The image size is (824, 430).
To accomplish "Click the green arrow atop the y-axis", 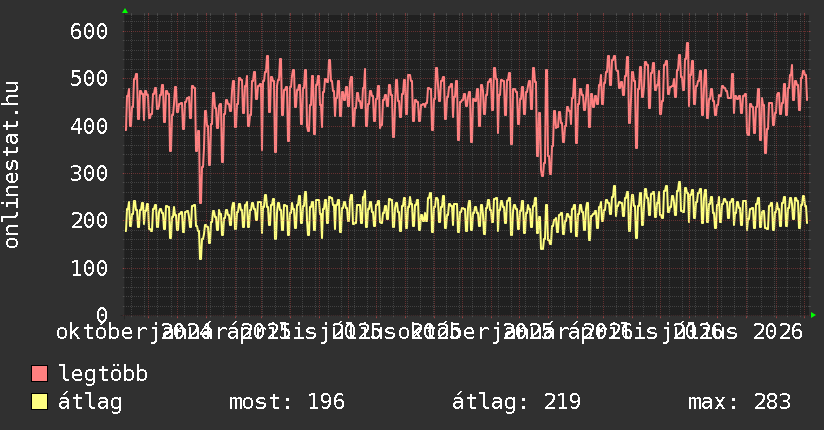I will (x=125, y=11).
